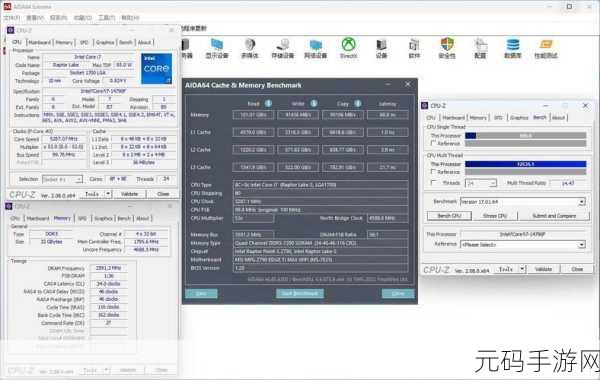Click the L1 Cache latency result cell

(x=387, y=132)
